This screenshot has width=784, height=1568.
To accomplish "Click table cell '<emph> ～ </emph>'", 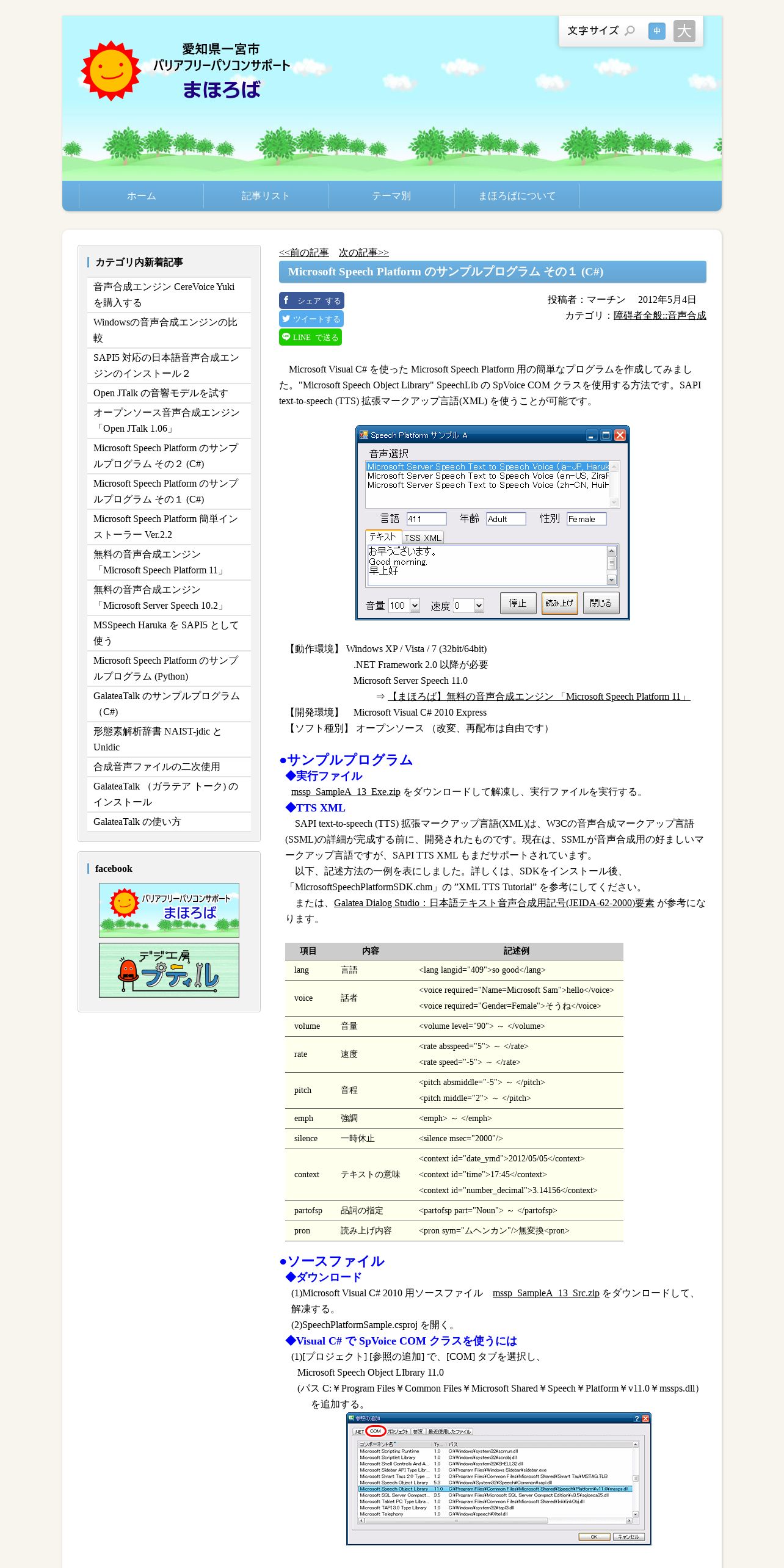I will [x=456, y=1119].
